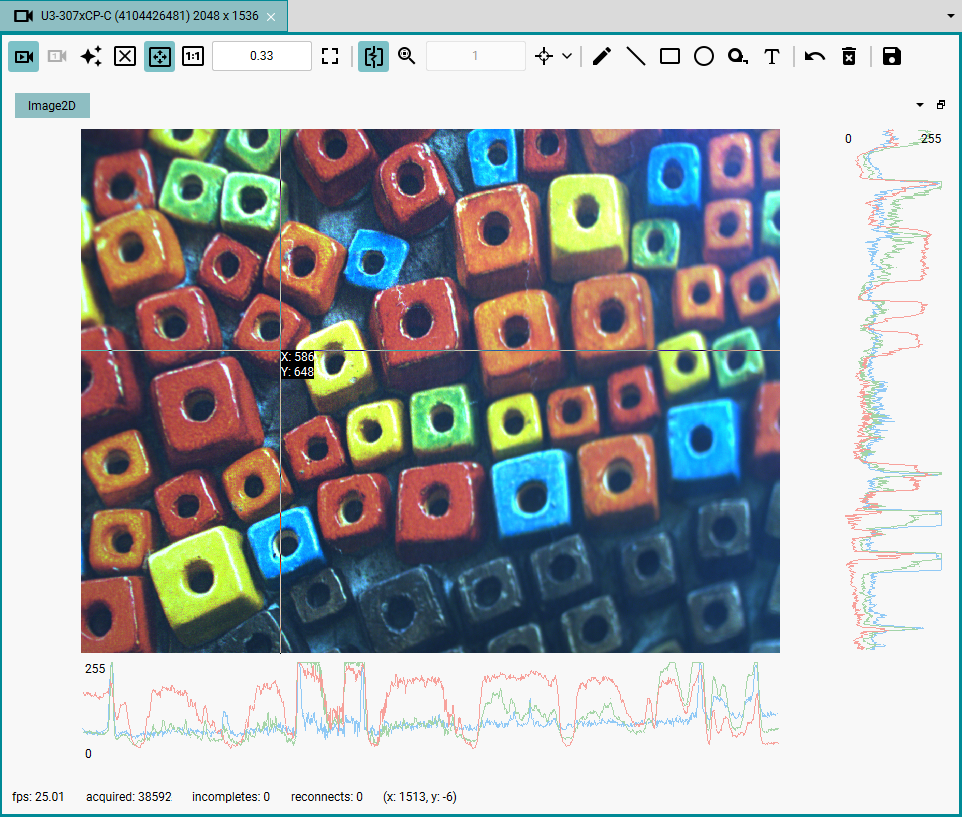Close the U3-307xCP-C camera tab
The image size is (962, 817).
271,17
